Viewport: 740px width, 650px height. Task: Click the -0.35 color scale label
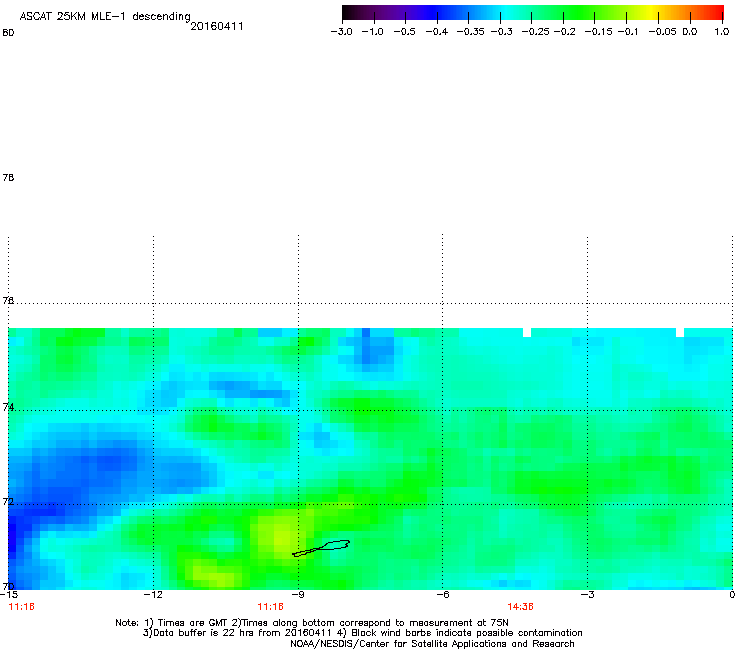tap(471, 32)
